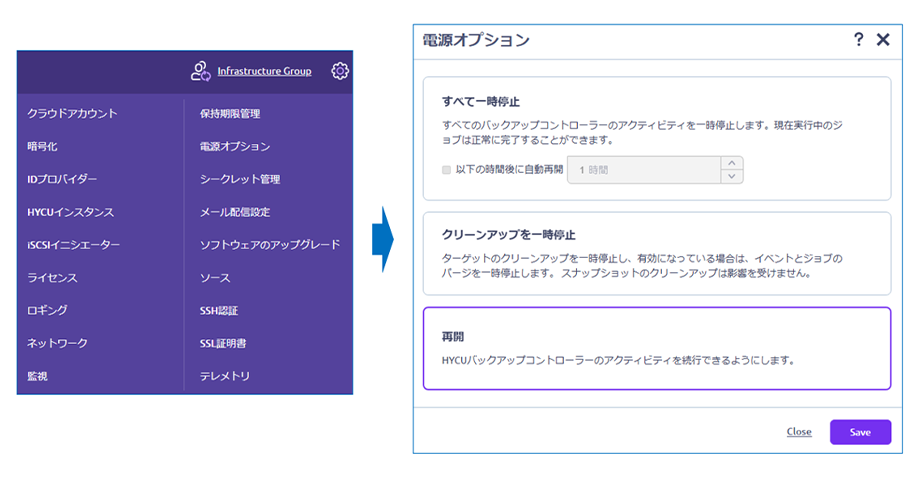Open SSH認証 menu item
The image size is (920, 480).
pos(219,310)
